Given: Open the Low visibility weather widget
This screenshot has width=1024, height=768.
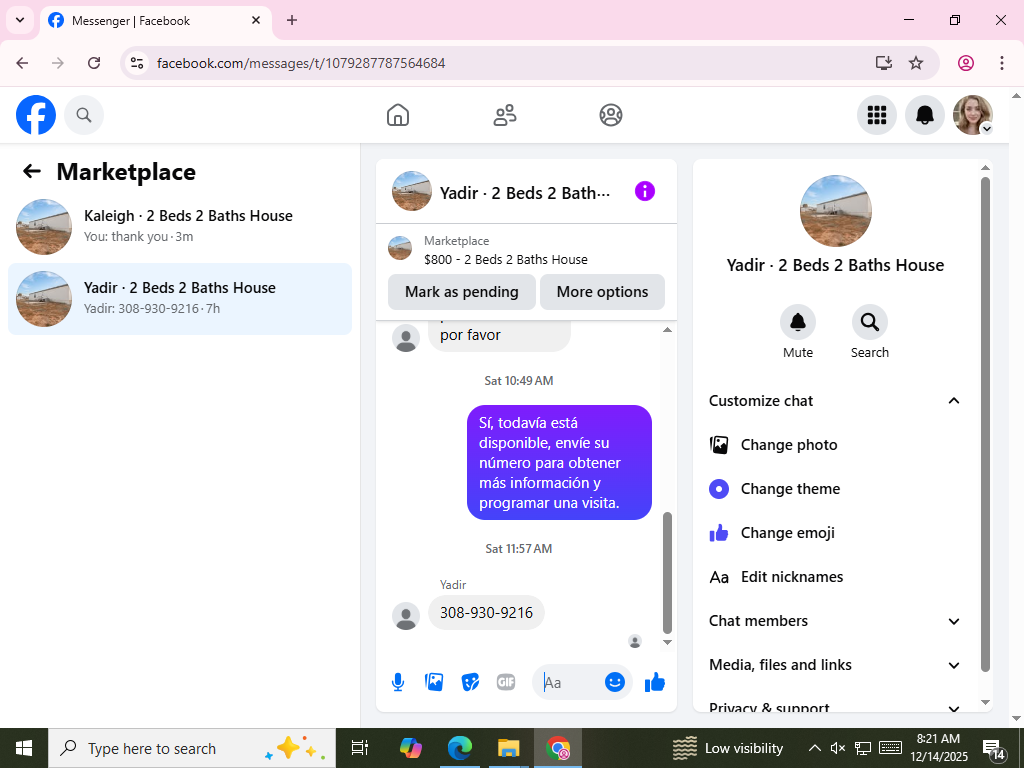Looking at the screenshot, I should 728,748.
